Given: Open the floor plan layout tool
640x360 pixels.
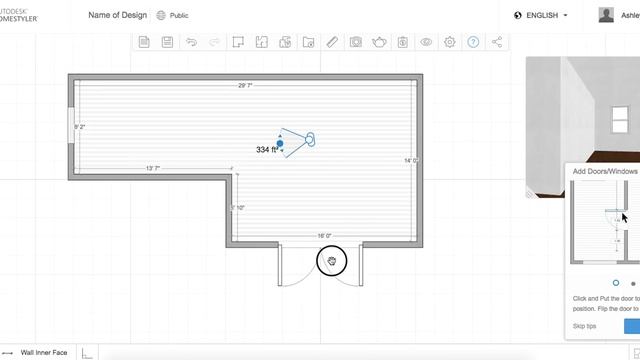Looking at the screenshot, I should 262,42.
